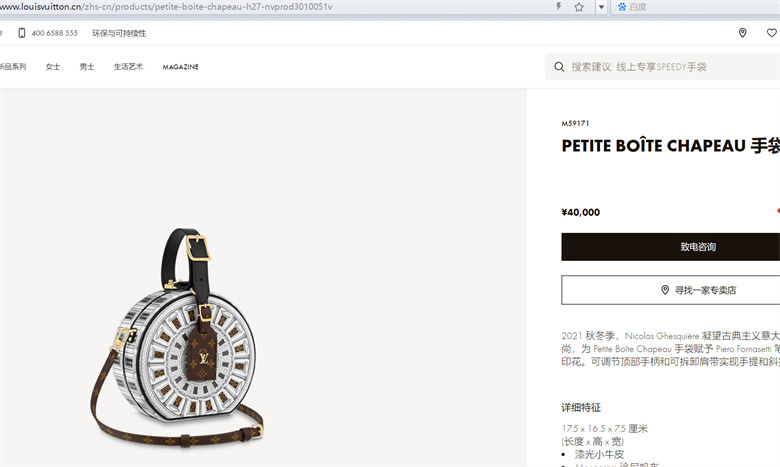Open the 女士 menu
The width and height of the screenshot is (780, 467).
[x=53, y=67]
